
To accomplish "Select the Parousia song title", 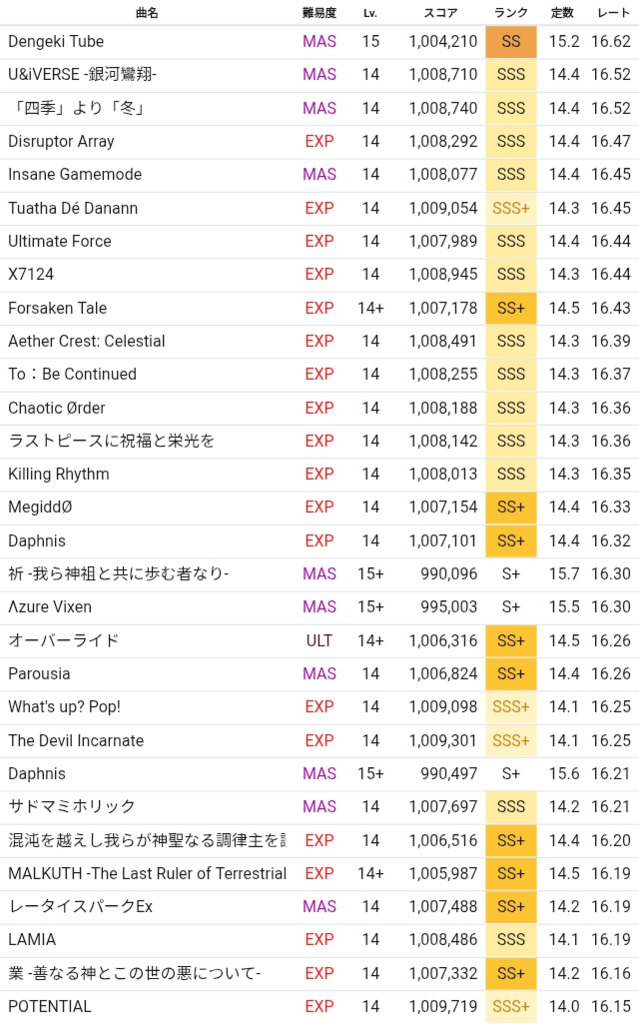I will pos(41,673).
